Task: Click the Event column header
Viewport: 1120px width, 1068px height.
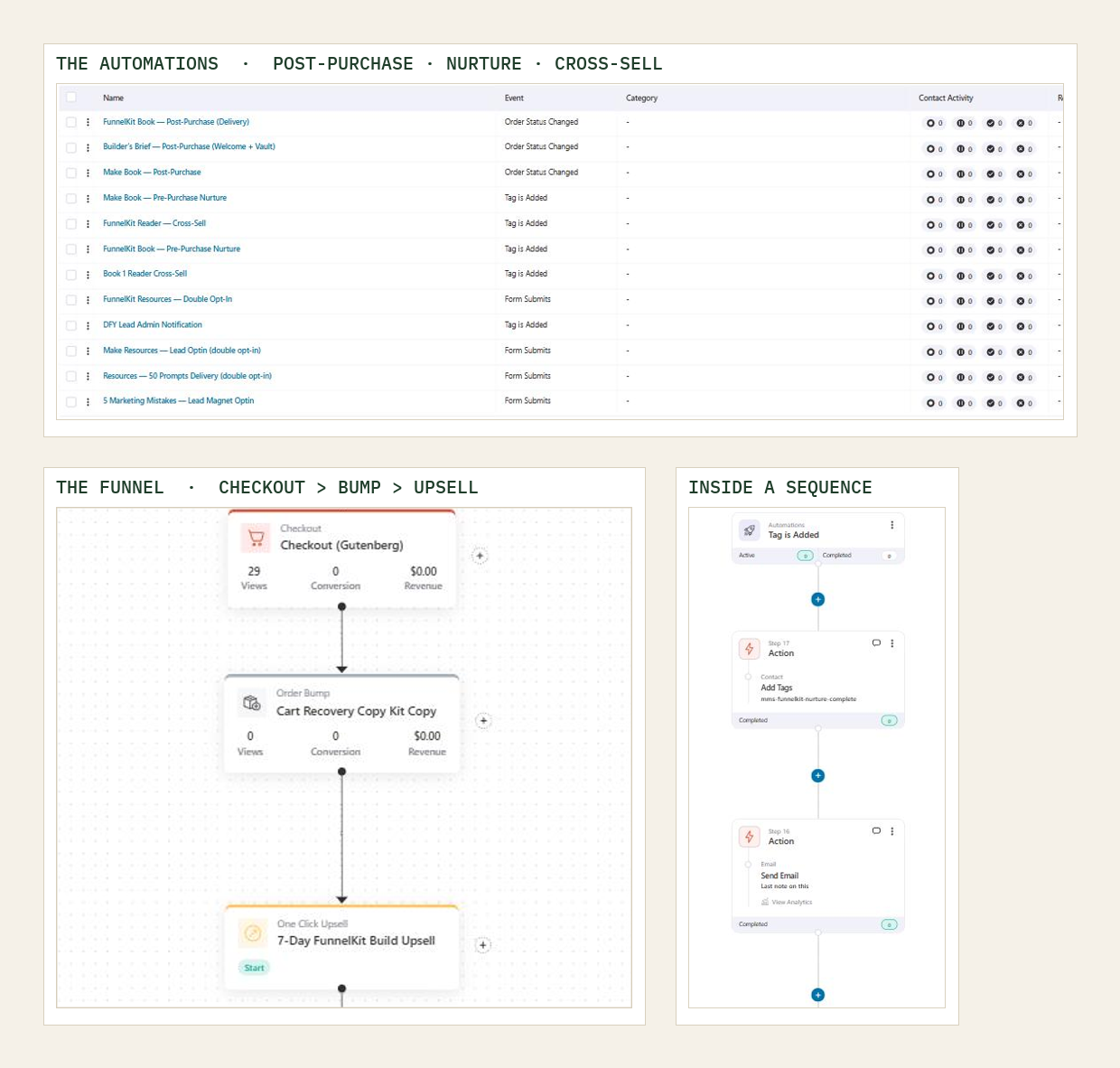Action: click(x=514, y=98)
